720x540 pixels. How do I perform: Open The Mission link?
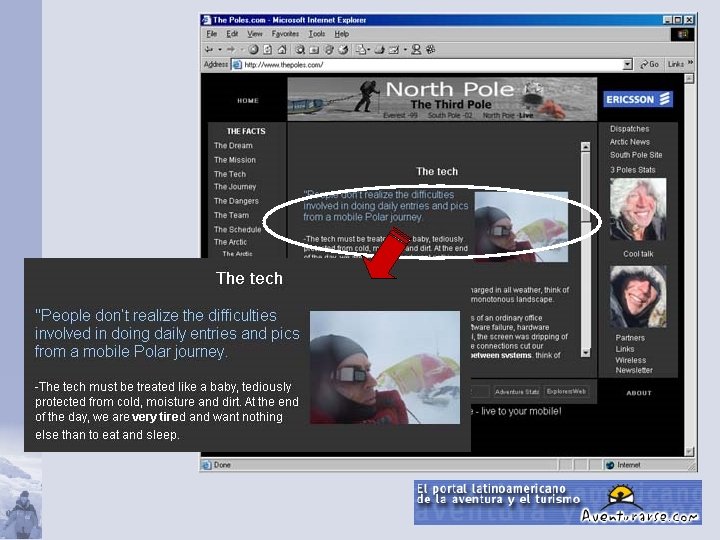(235, 160)
